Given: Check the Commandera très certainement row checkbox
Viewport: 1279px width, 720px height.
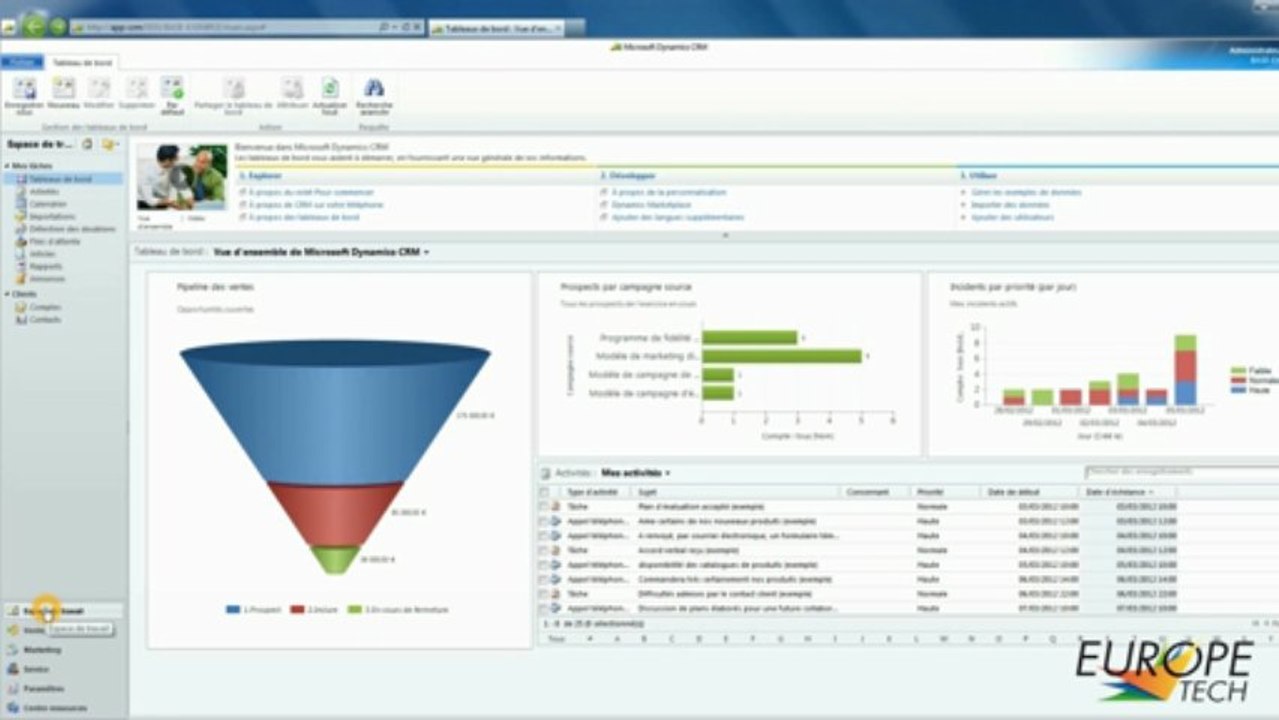Looking at the screenshot, I should (544, 579).
